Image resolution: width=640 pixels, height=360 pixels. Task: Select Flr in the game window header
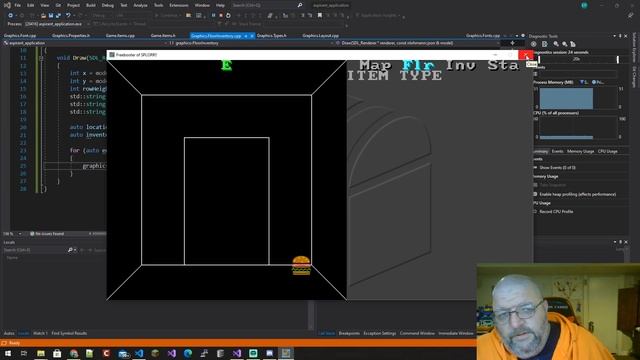click(418, 64)
